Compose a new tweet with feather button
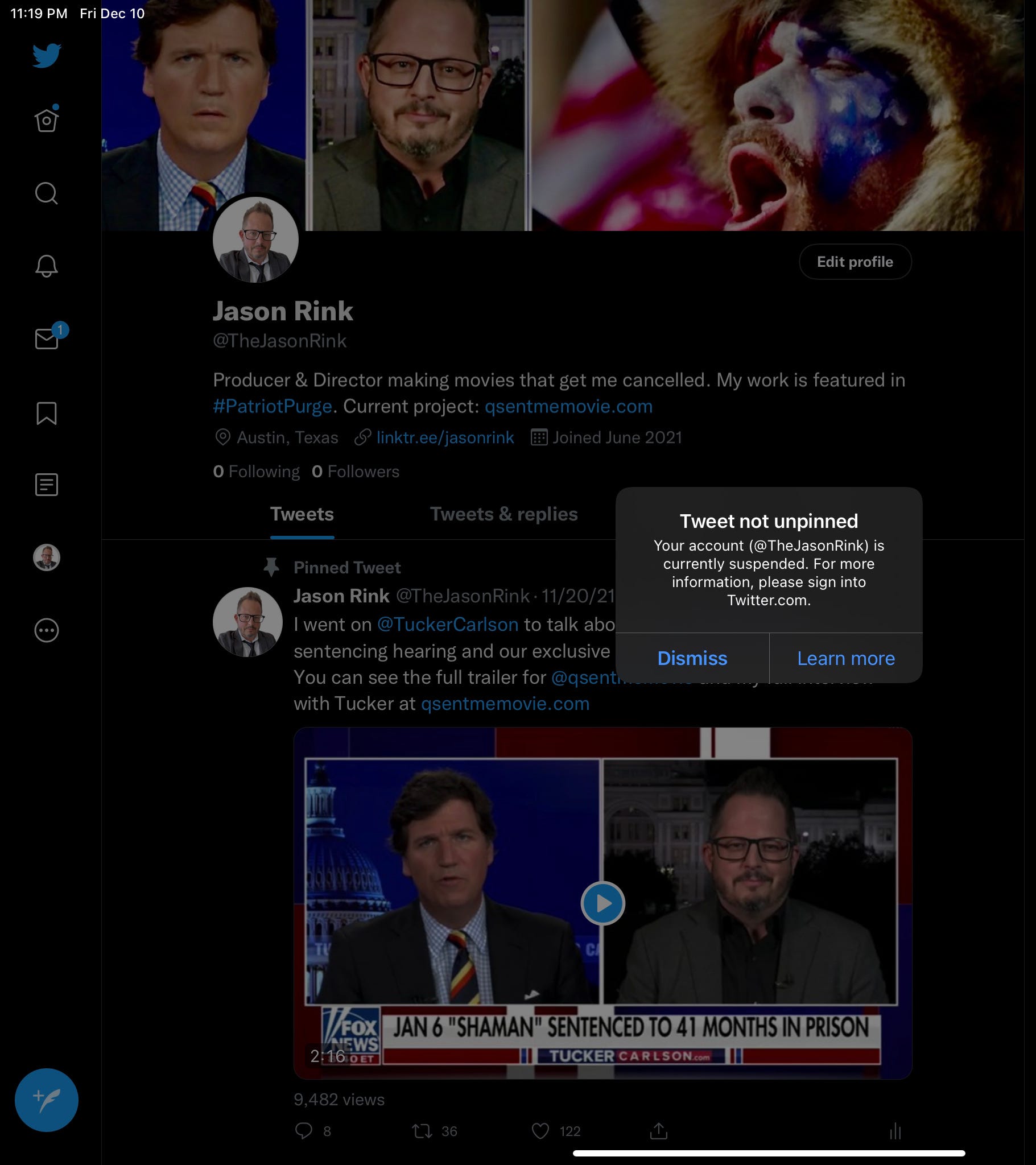 pyautogui.click(x=47, y=1100)
